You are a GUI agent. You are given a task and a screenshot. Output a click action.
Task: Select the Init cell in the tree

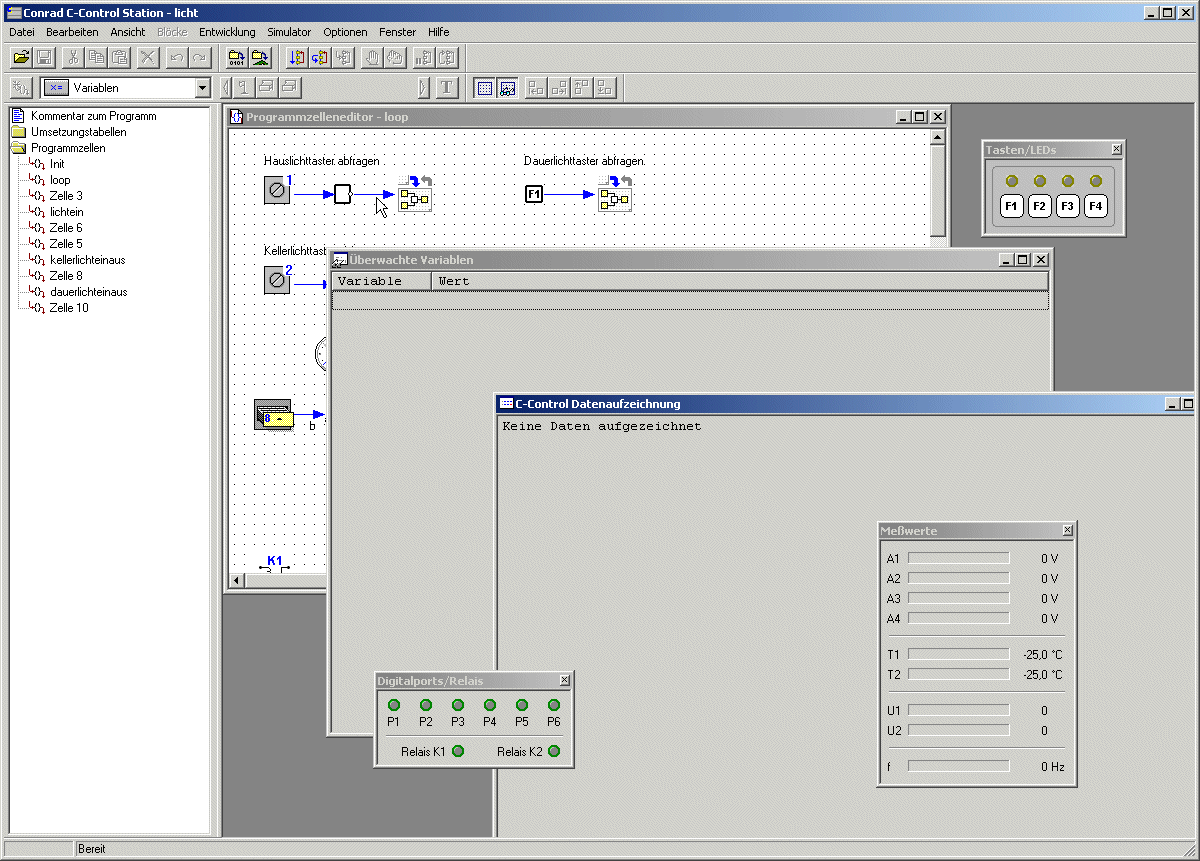[x=57, y=164]
